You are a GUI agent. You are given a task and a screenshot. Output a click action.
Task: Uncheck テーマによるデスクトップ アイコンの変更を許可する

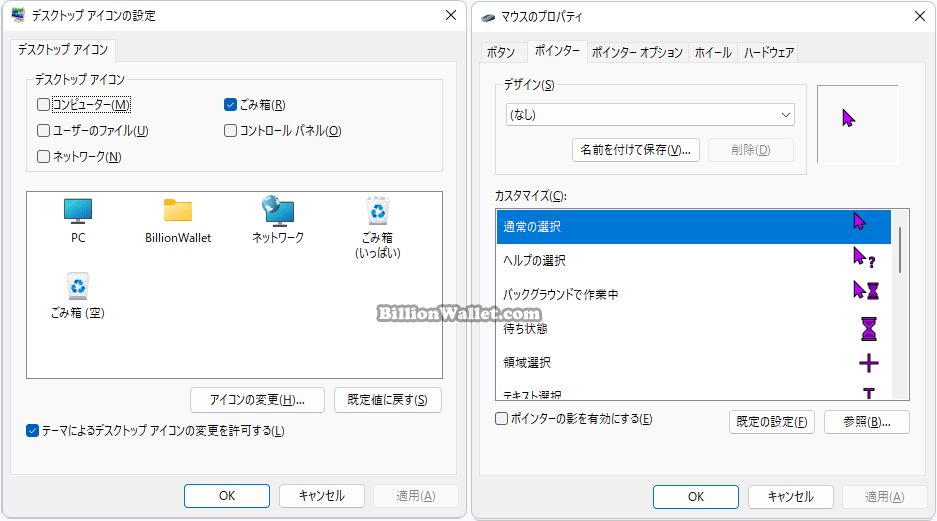(32, 431)
